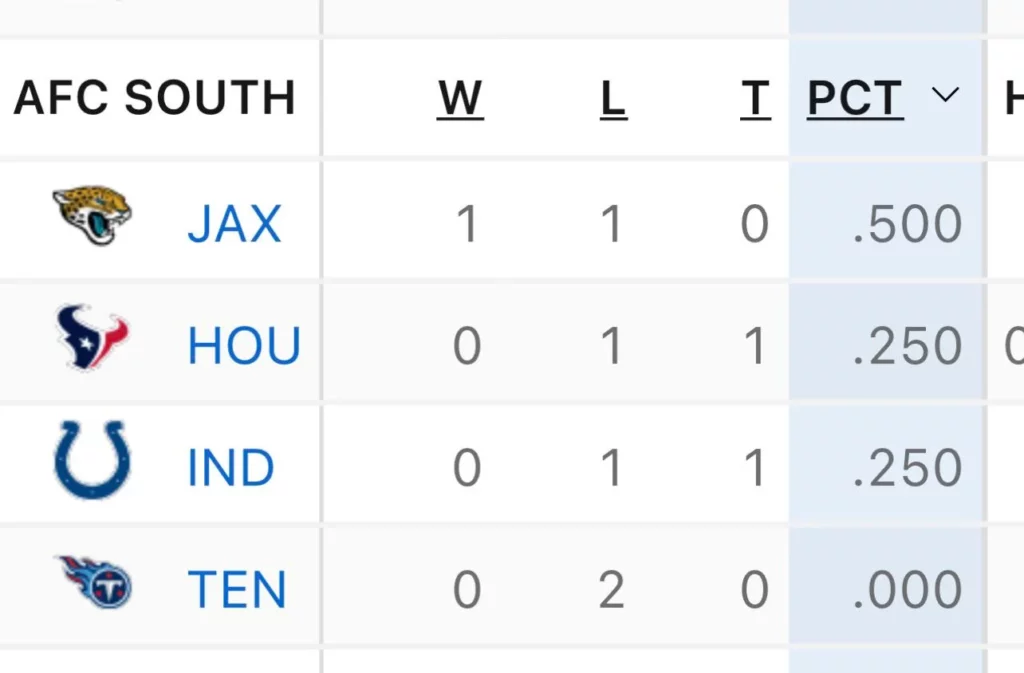The height and width of the screenshot is (673, 1024).
Task: Select HOU .250 percentage cell
Action: tap(907, 345)
